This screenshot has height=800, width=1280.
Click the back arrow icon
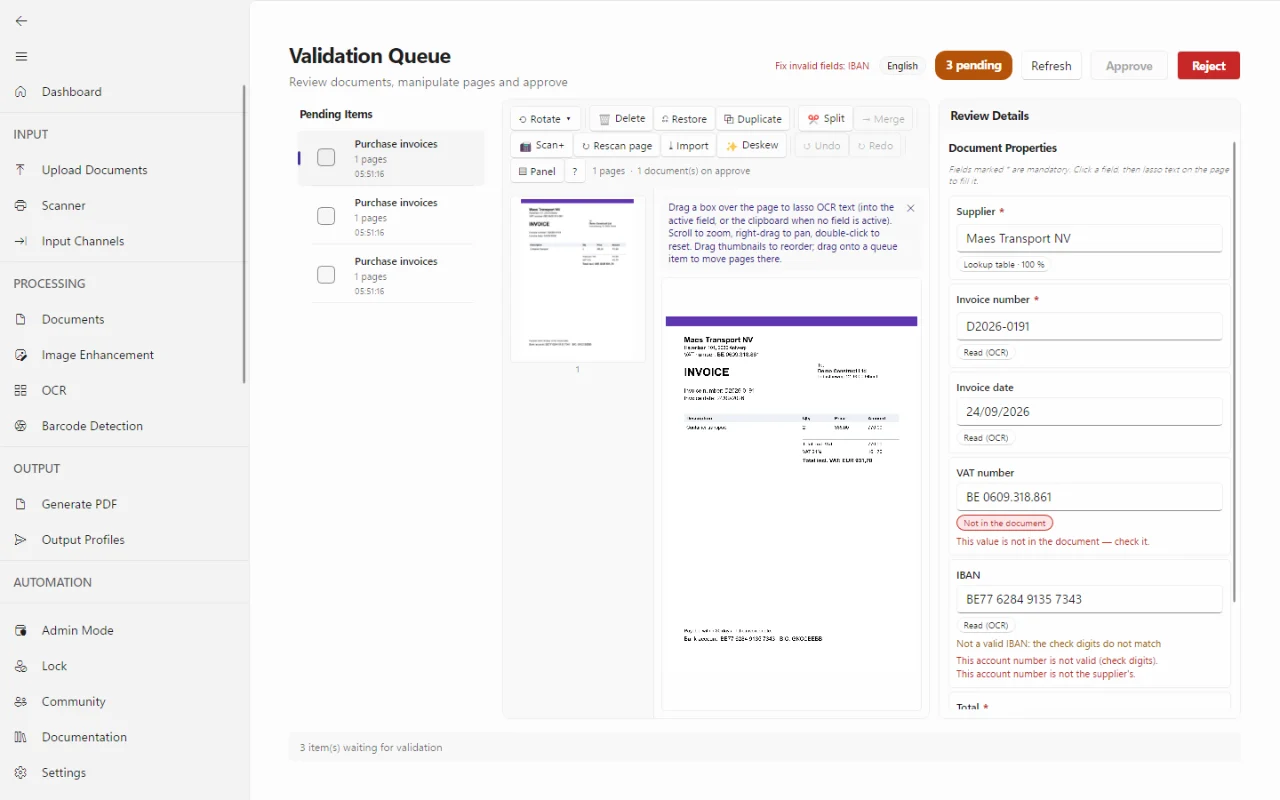pos(21,20)
